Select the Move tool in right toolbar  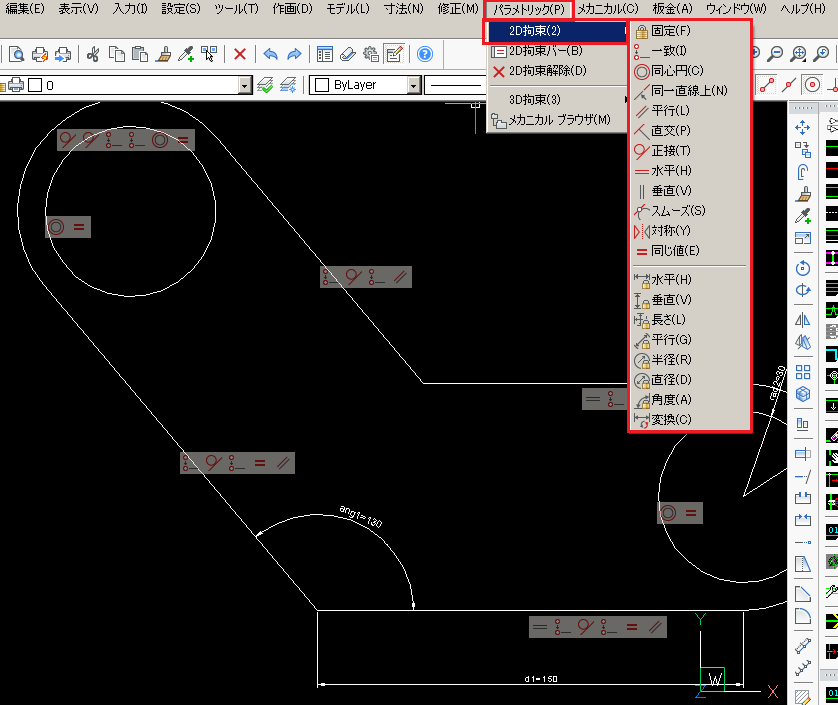[802, 128]
